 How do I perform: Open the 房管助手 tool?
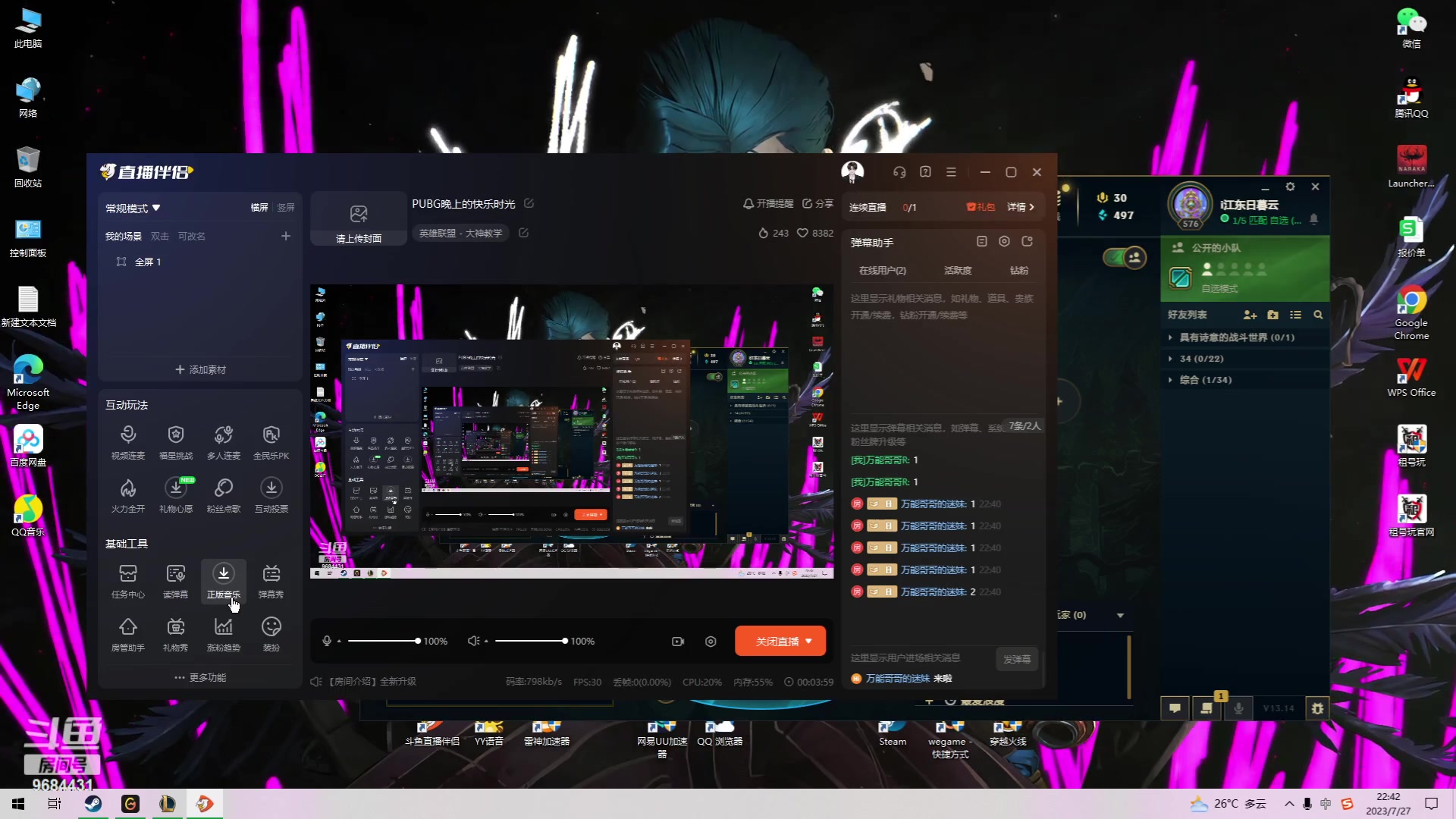(127, 634)
